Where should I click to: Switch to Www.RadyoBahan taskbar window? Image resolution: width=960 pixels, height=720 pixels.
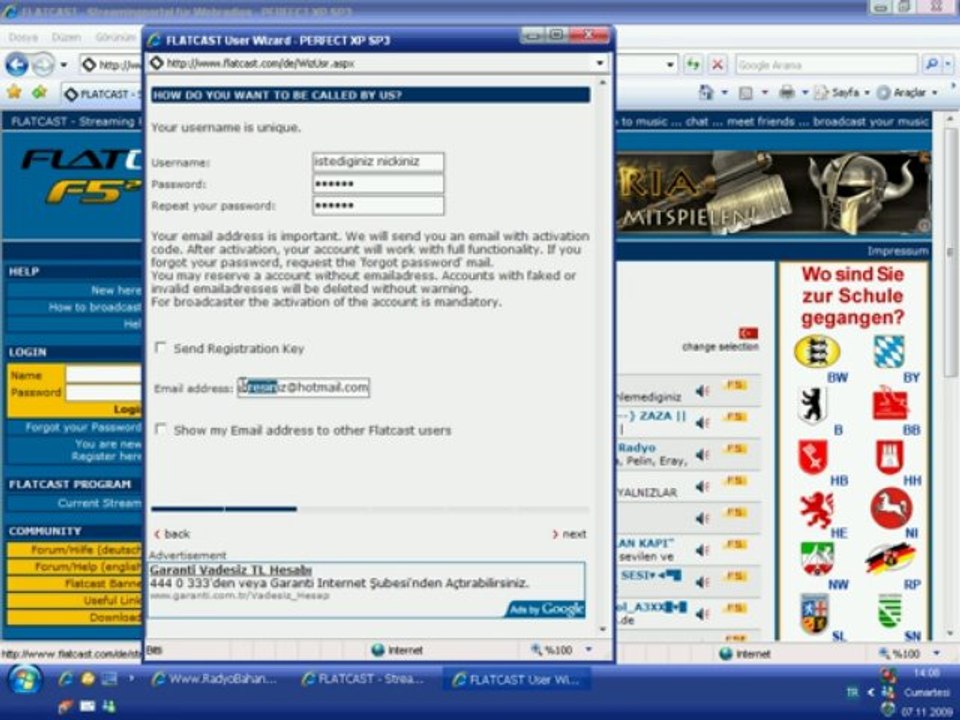[214, 679]
